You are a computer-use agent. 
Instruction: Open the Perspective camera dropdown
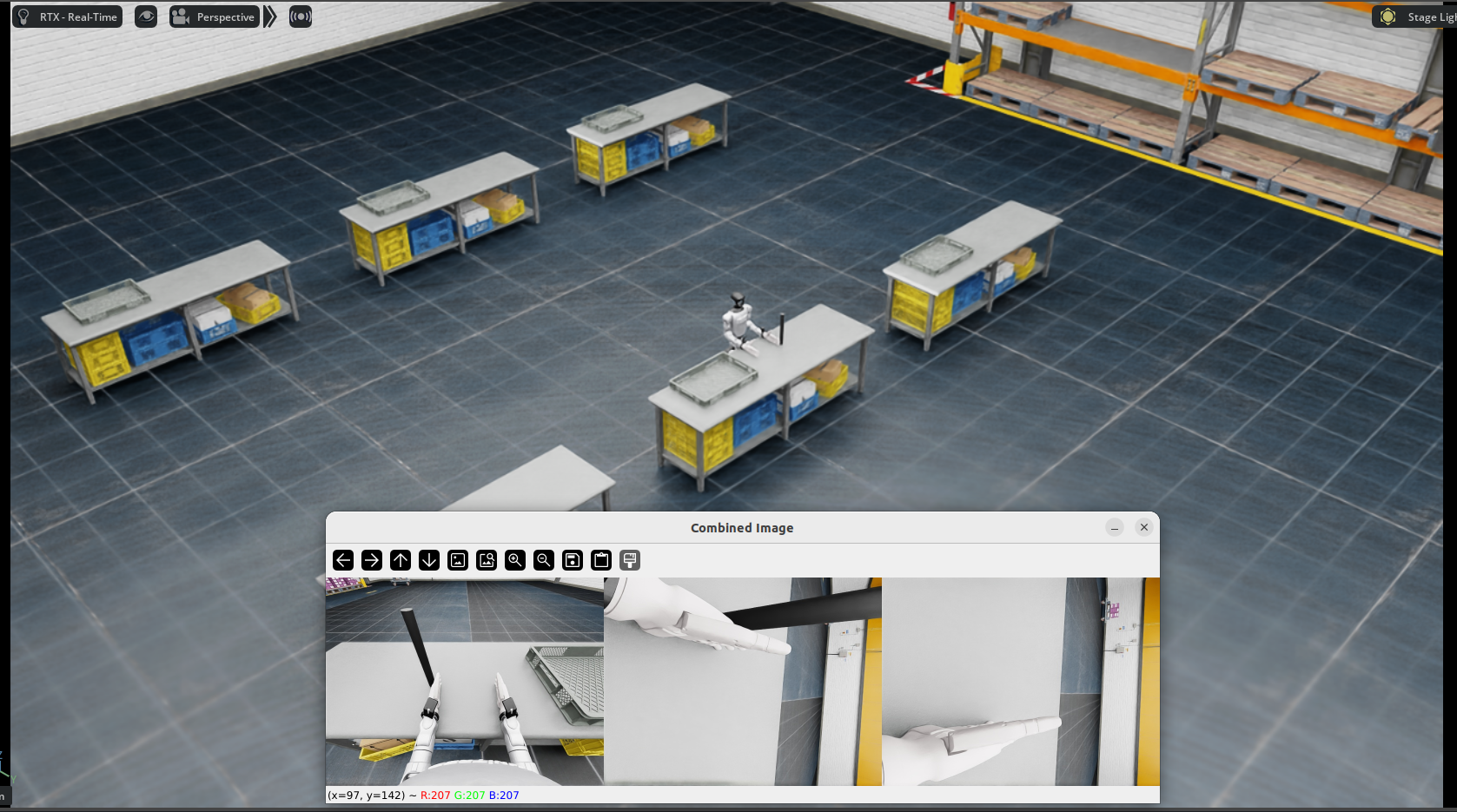[x=215, y=17]
